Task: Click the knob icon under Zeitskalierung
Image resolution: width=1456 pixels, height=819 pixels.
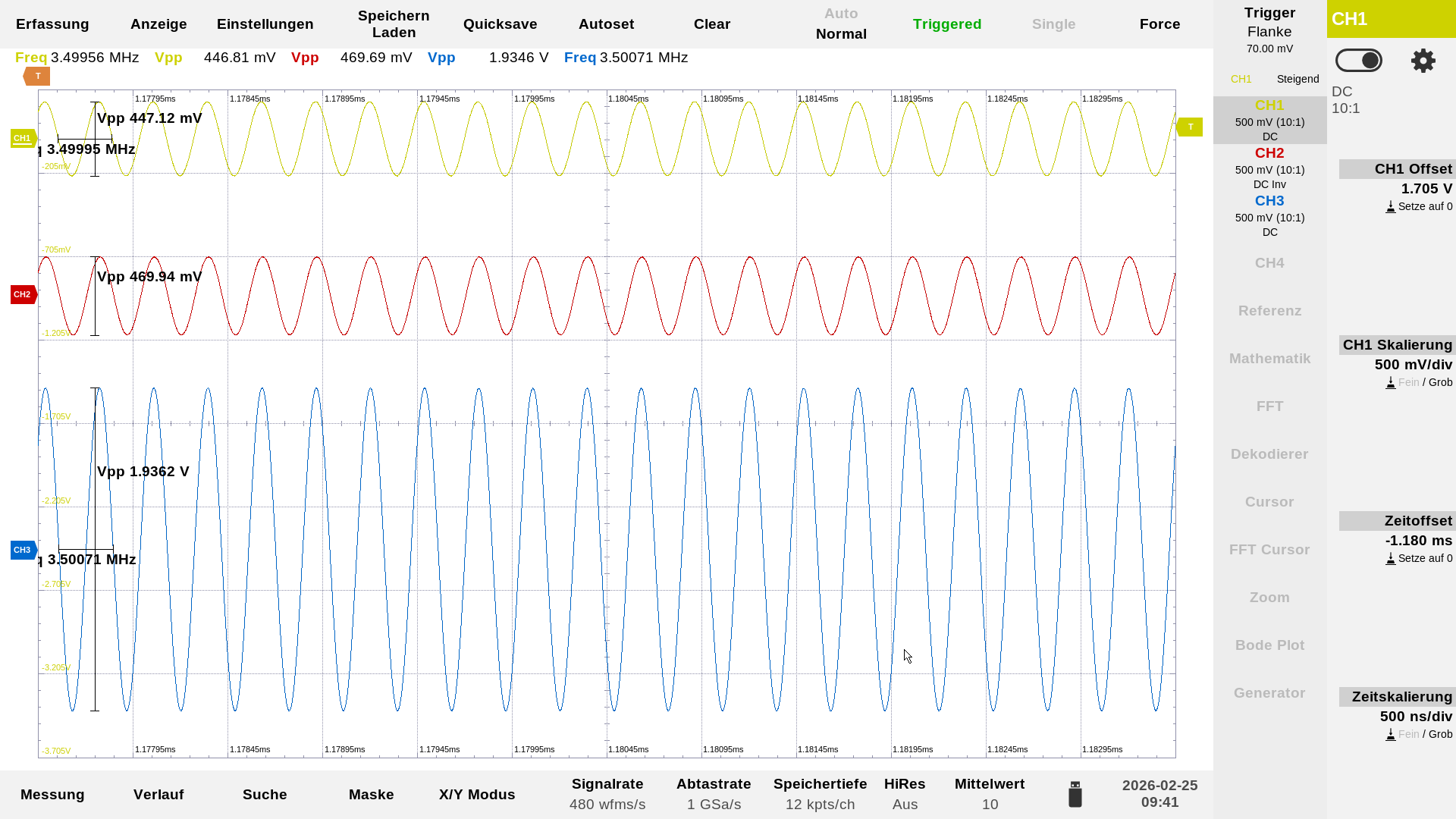Action: click(1390, 735)
